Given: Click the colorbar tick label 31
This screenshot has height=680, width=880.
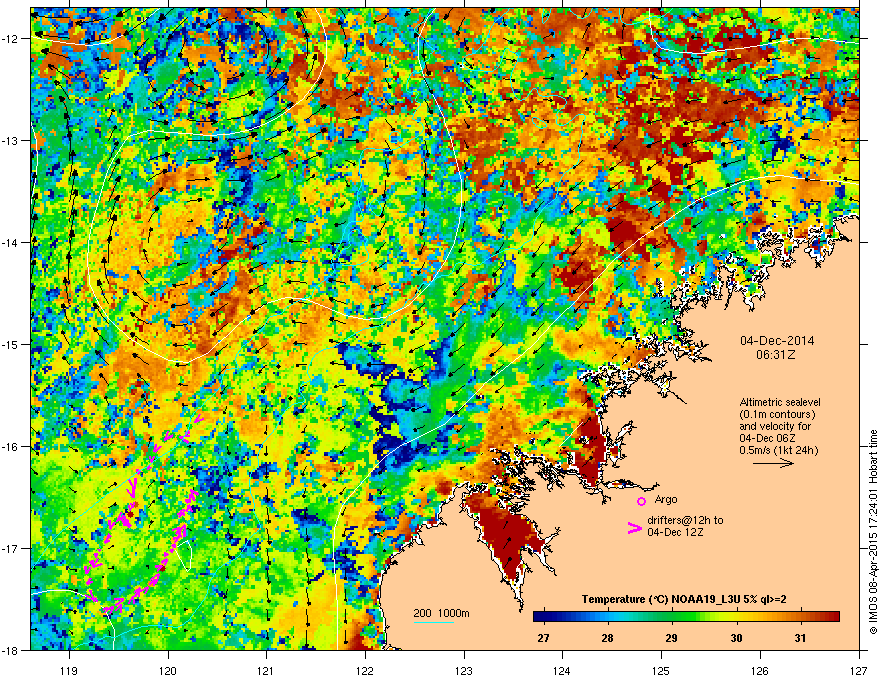Looking at the screenshot, I should click(x=800, y=638).
